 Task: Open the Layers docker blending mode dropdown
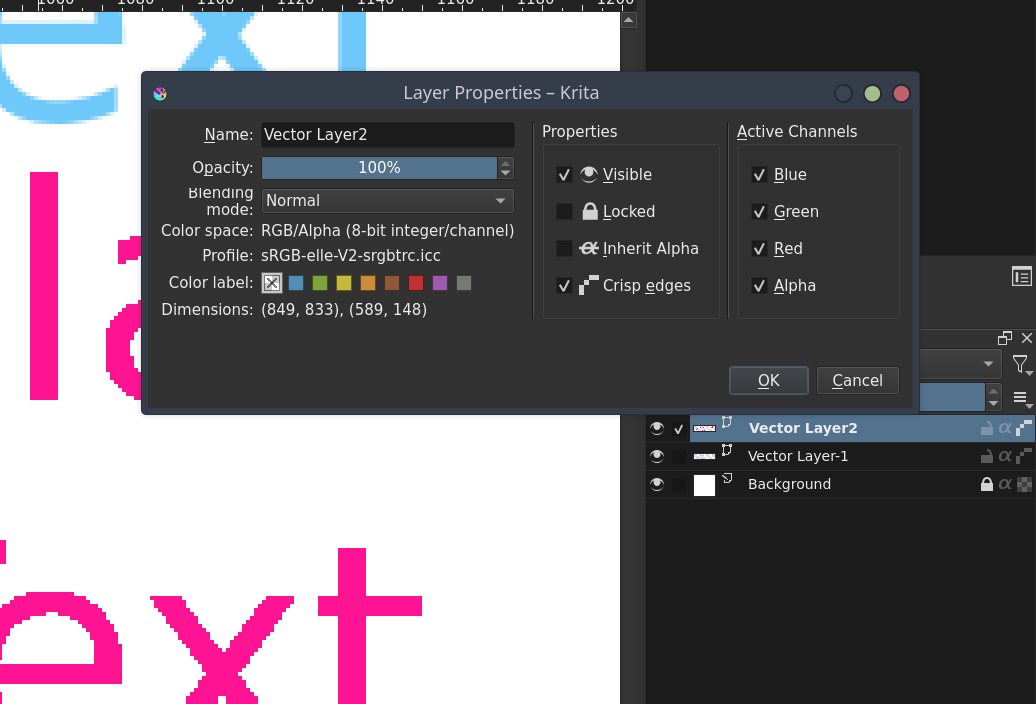point(959,364)
